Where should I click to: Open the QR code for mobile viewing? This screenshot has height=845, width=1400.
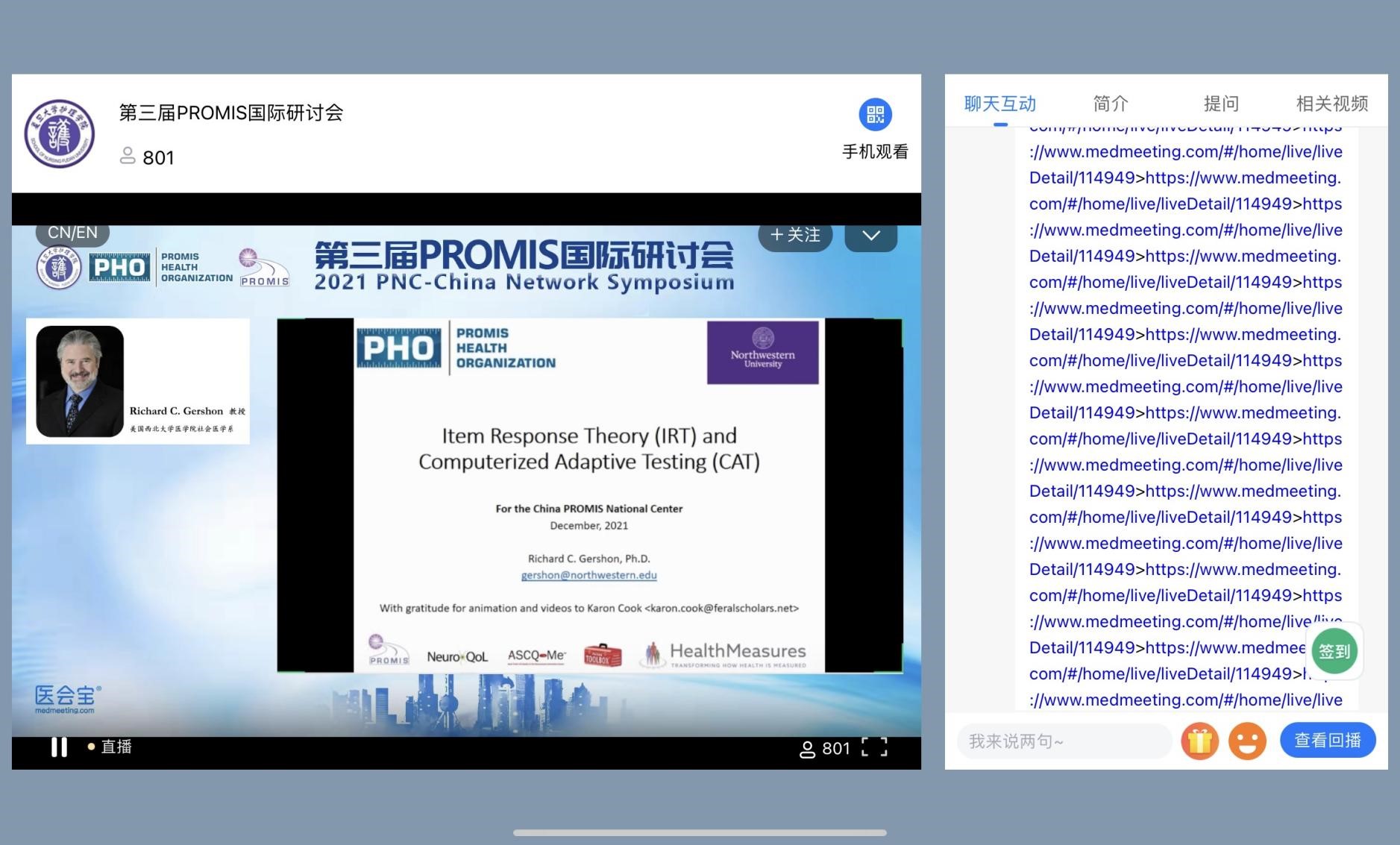click(x=875, y=115)
